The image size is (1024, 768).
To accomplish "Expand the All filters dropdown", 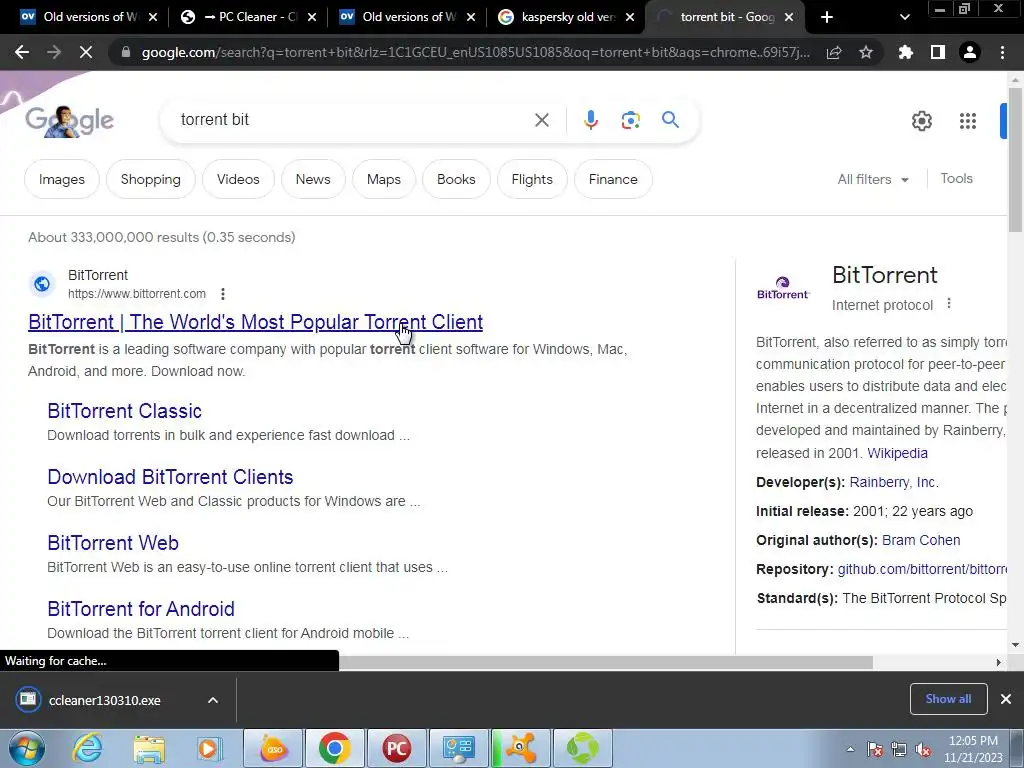I will (873, 179).
